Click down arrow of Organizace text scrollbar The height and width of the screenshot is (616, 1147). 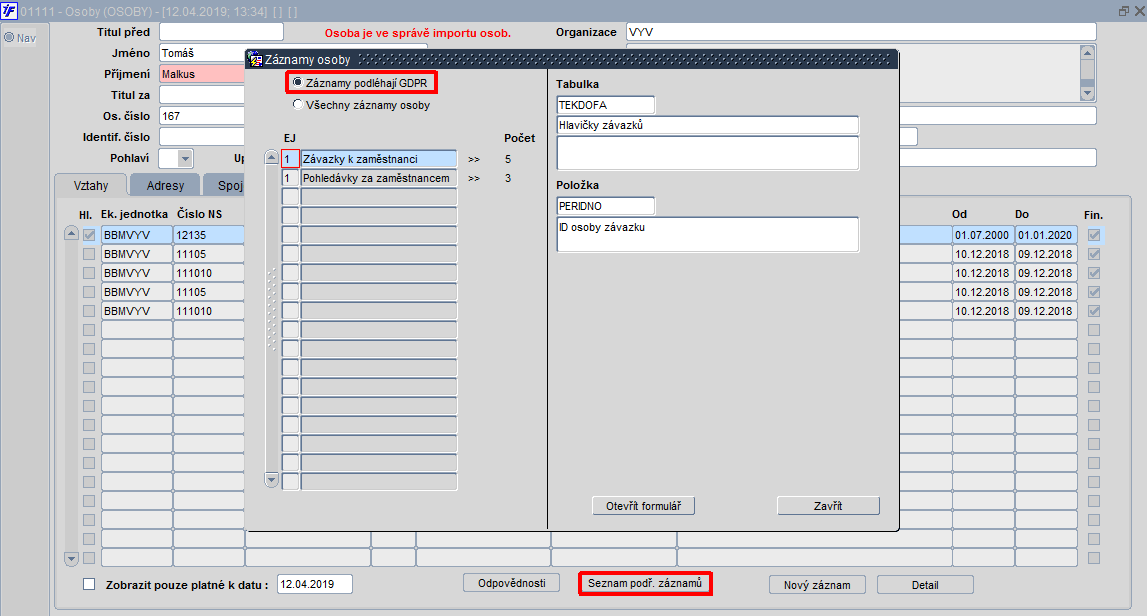(1087, 94)
